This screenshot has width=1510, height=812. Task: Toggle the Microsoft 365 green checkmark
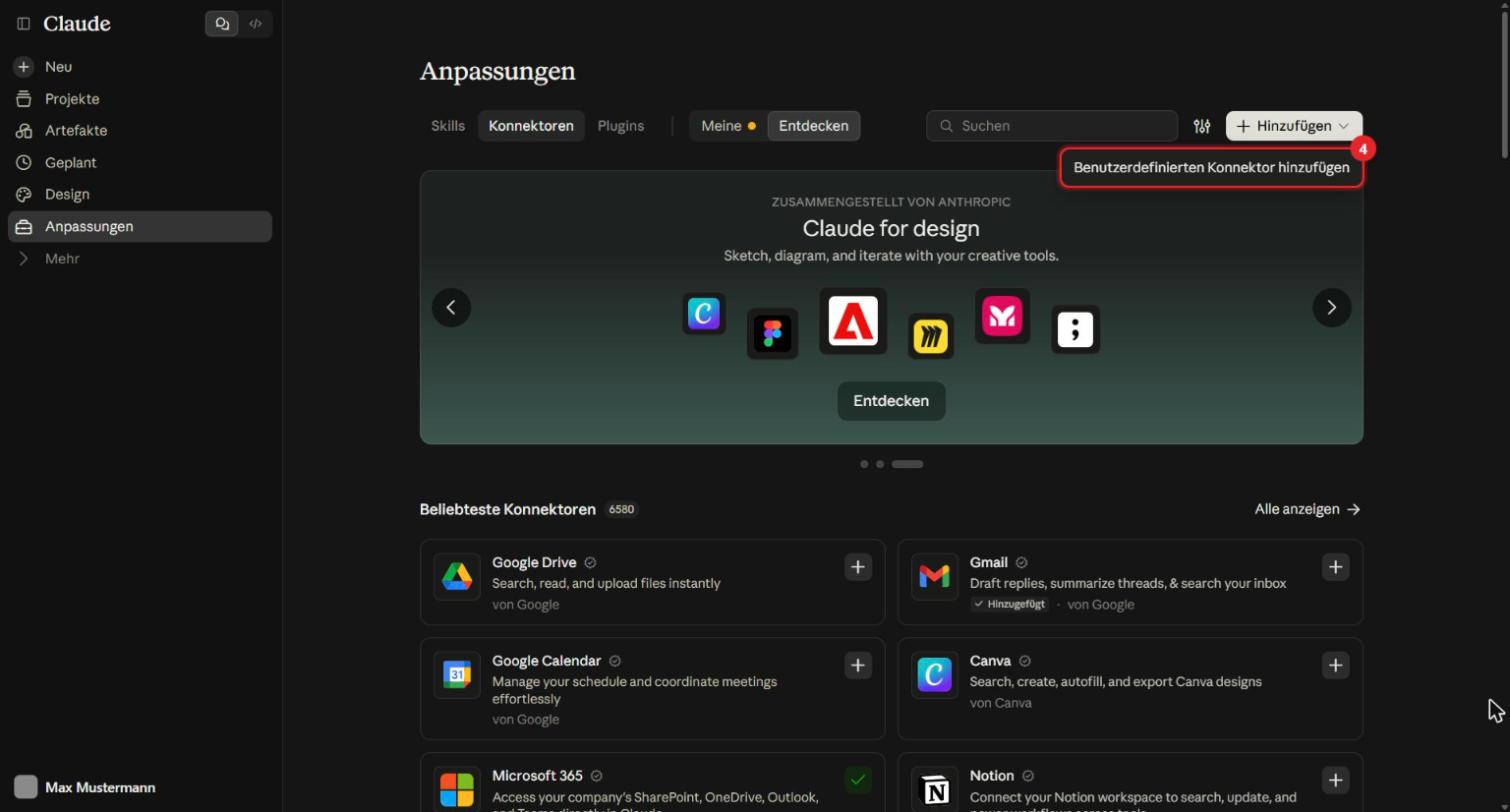click(858, 780)
